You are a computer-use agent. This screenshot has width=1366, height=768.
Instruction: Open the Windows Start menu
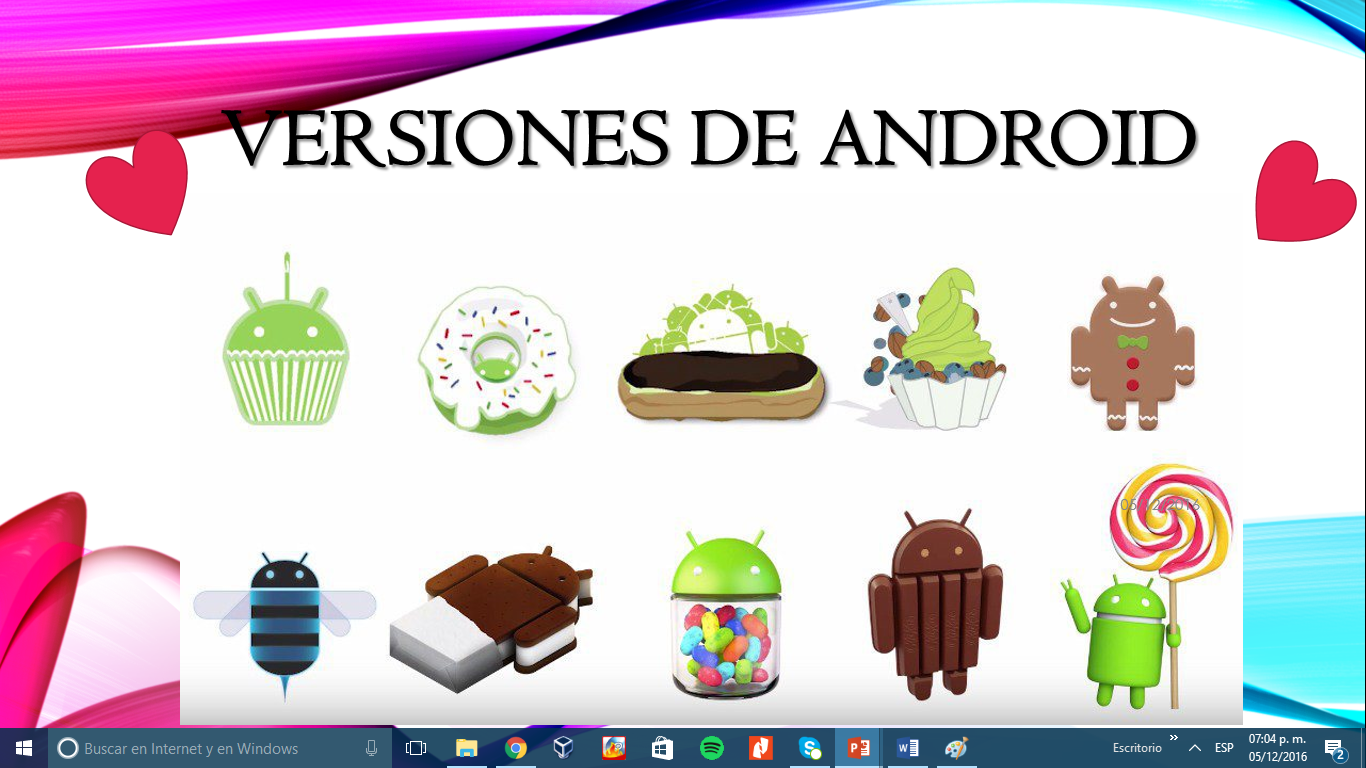(x=24, y=748)
